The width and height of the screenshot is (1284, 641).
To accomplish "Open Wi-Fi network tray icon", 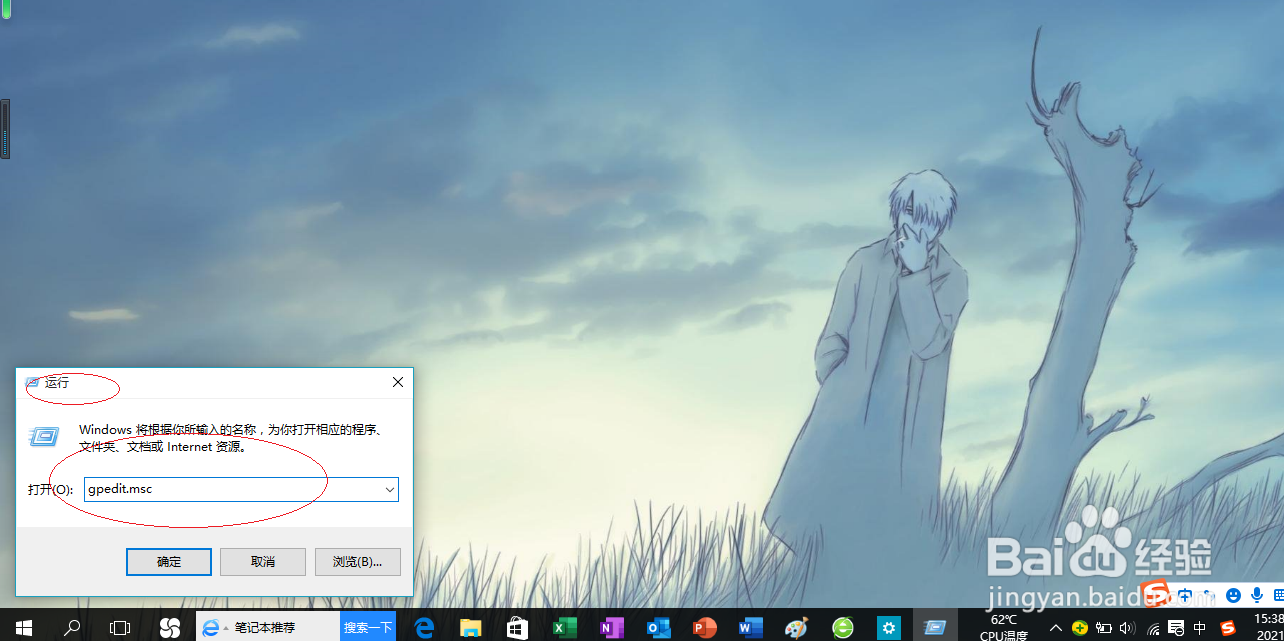I will [1153, 629].
